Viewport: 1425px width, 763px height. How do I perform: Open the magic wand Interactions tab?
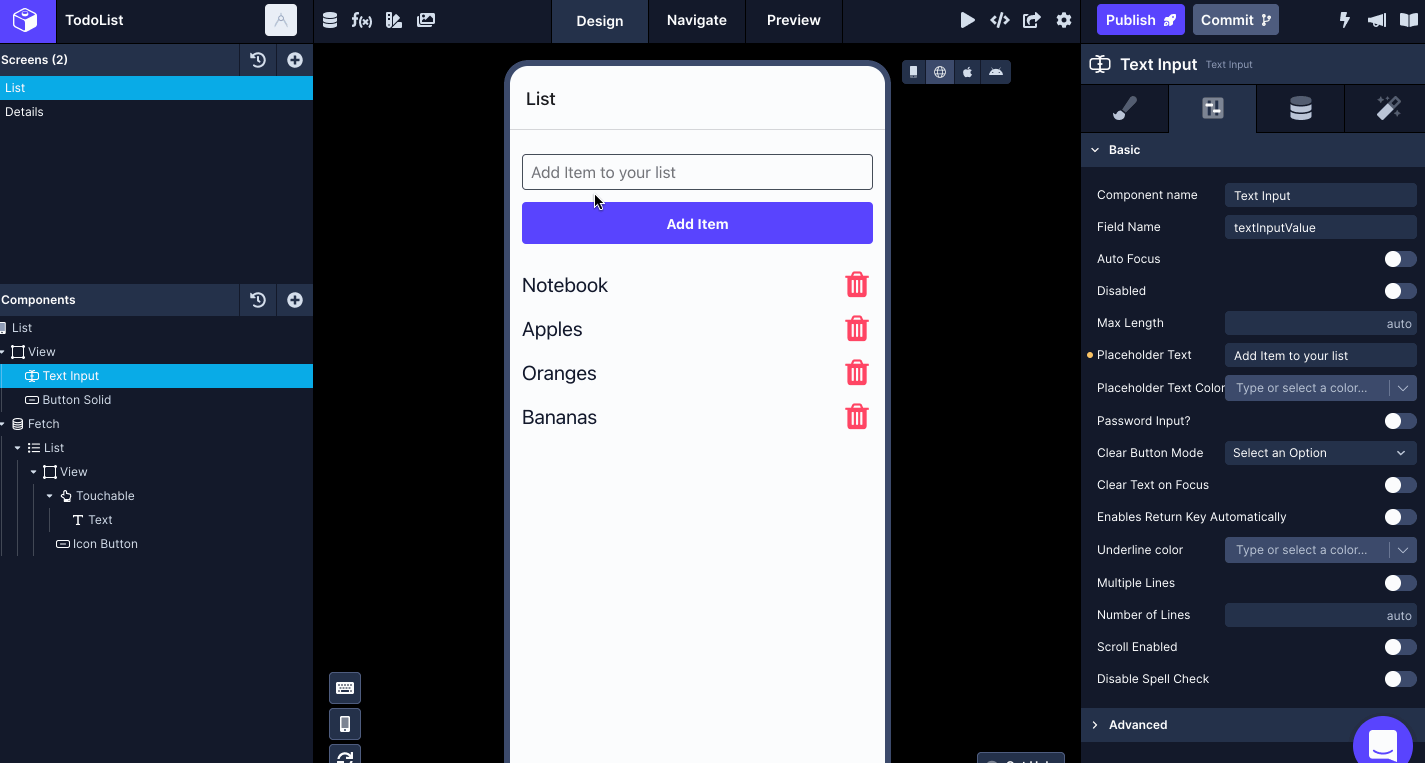(x=1388, y=109)
